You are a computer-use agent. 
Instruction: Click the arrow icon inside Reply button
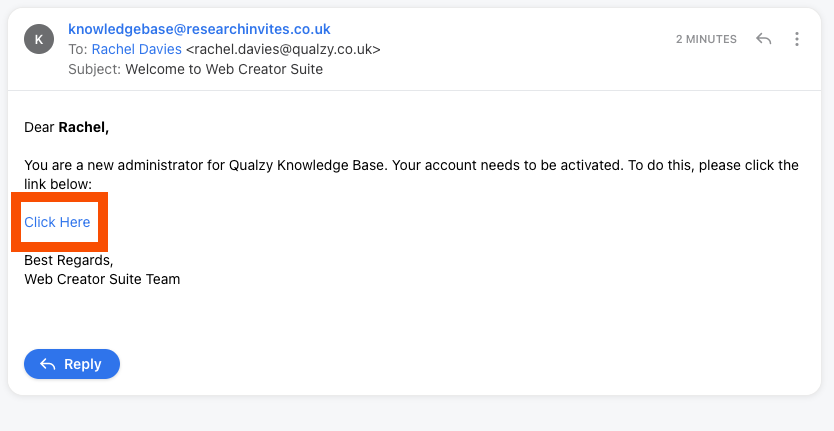coord(47,364)
